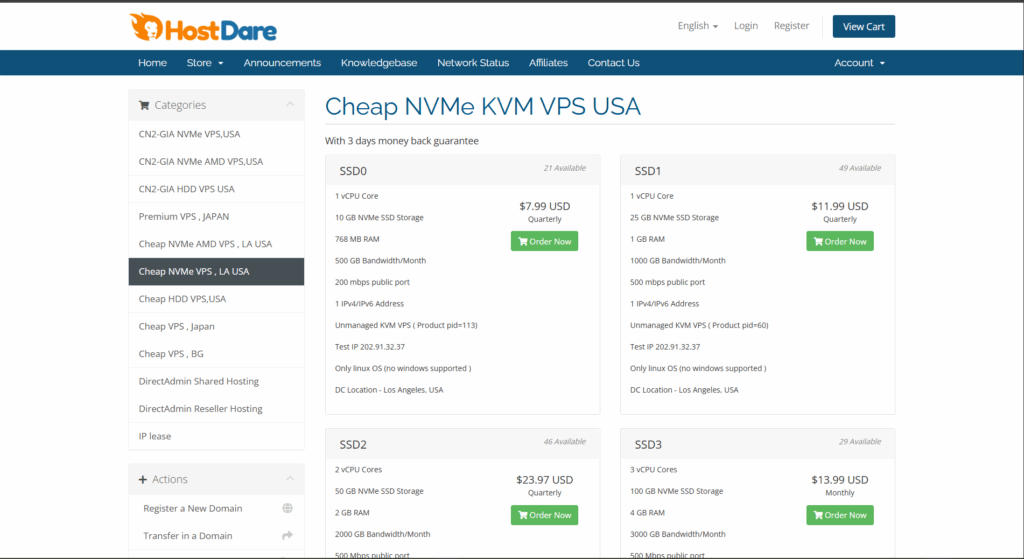Click 'Product pid=113' line in SSD0
This screenshot has width=1024, height=559.
(x=406, y=325)
